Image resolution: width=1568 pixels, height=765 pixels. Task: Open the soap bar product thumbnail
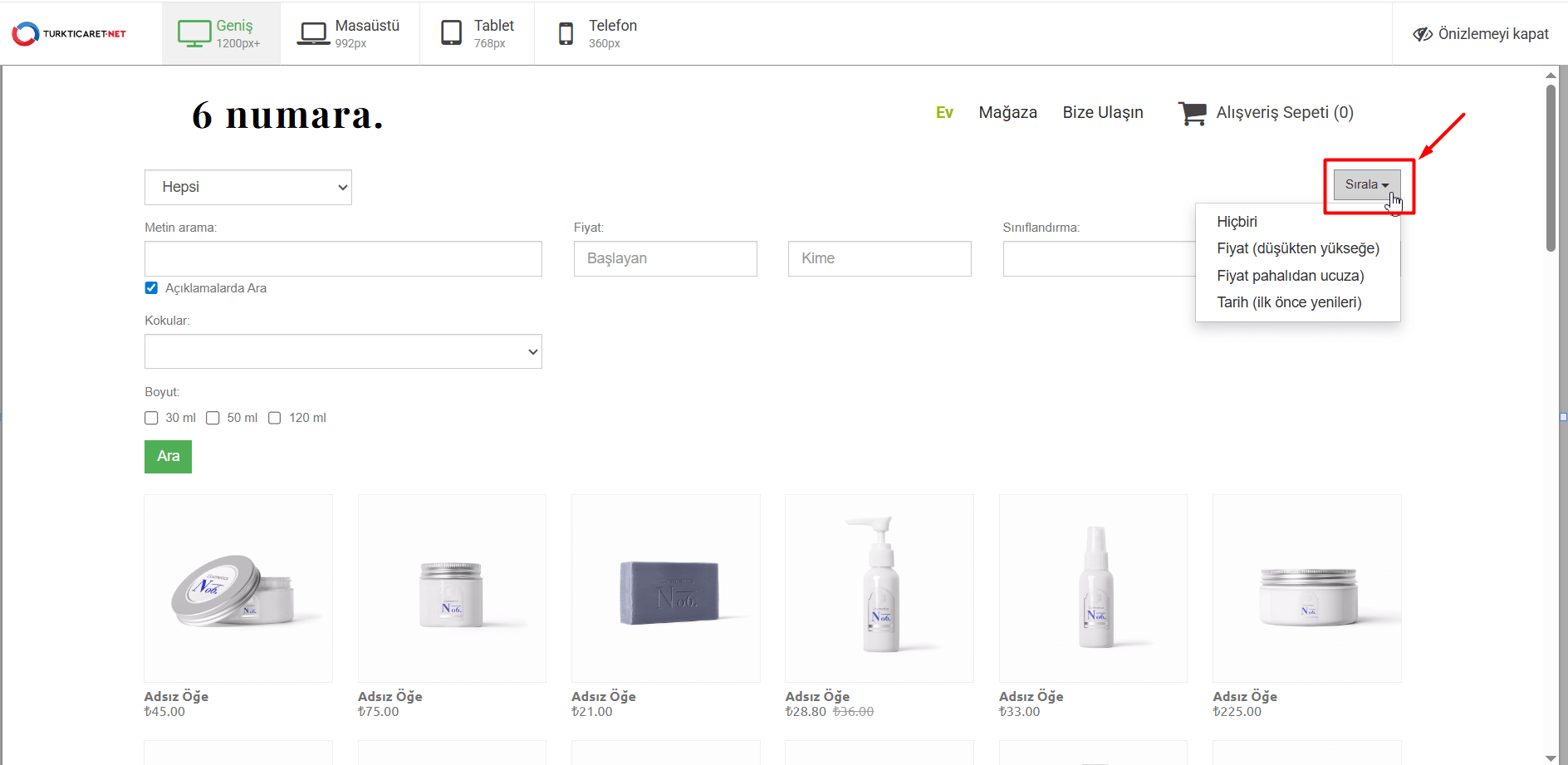(665, 589)
